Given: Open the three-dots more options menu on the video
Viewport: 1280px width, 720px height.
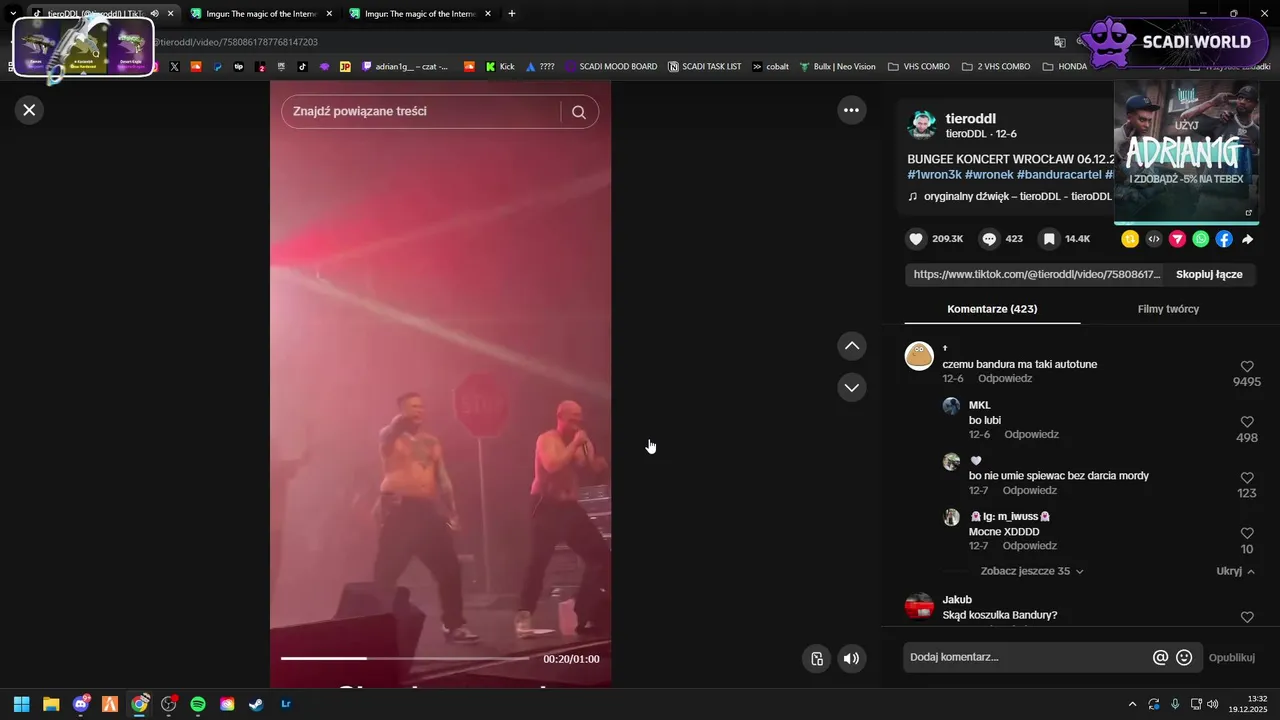Looking at the screenshot, I should [x=851, y=110].
